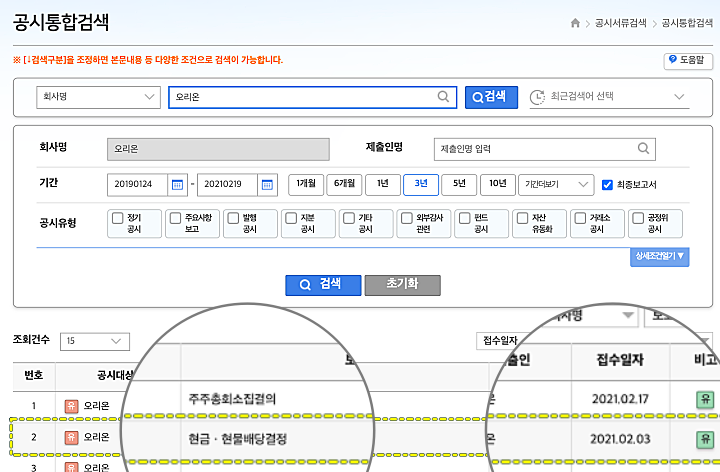Click 오리온 company name in row 1
This screenshot has height=472, width=720.
click(x=96, y=406)
